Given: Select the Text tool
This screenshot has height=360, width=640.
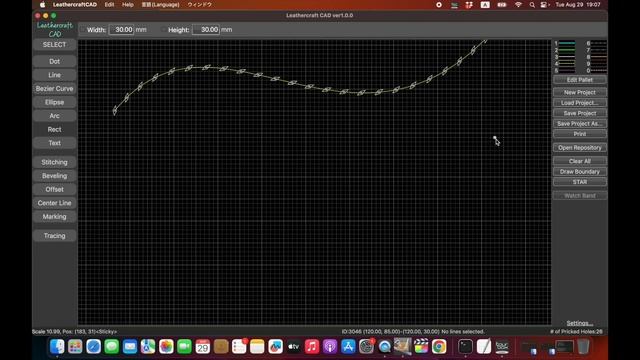Looking at the screenshot, I should click(x=54, y=143).
